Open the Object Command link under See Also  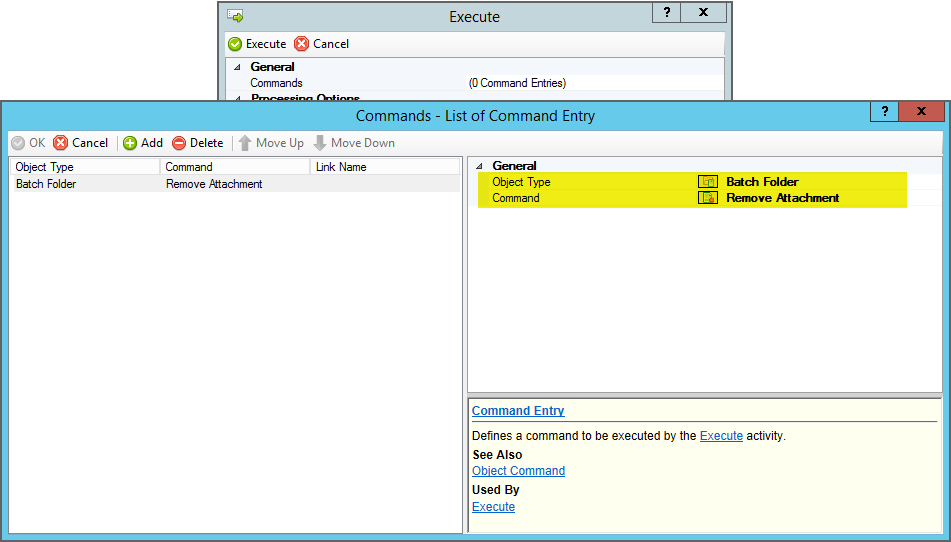(519, 471)
